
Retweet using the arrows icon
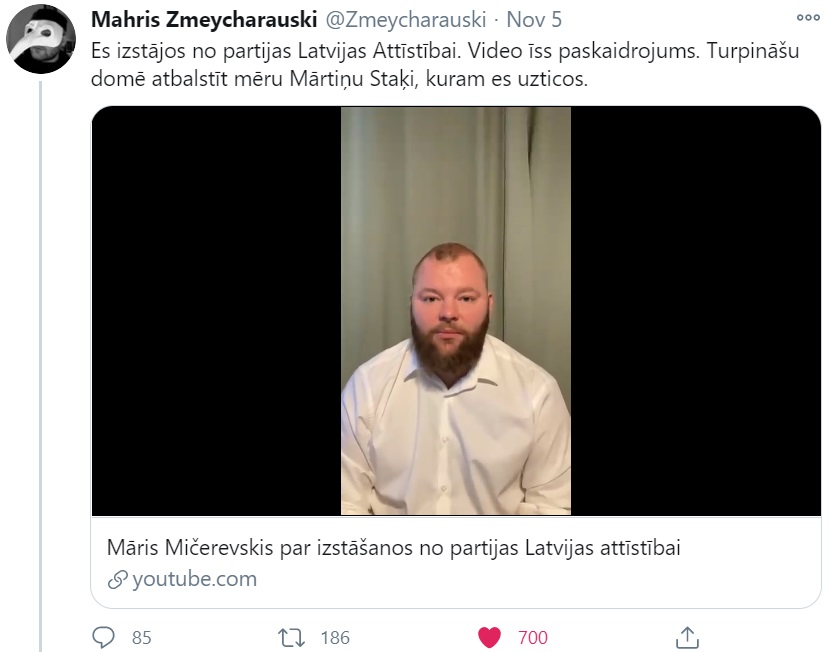(292, 638)
